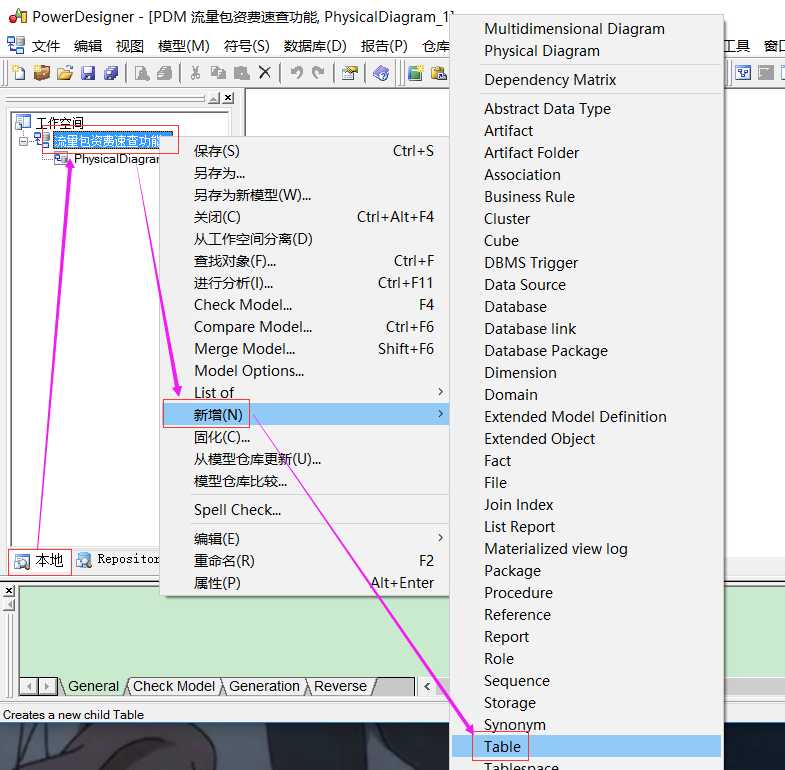The width and height of the screenshot is (785, 770).
Task: Click the gray icon after the blue diagram icon
Action: coord(766,73)
